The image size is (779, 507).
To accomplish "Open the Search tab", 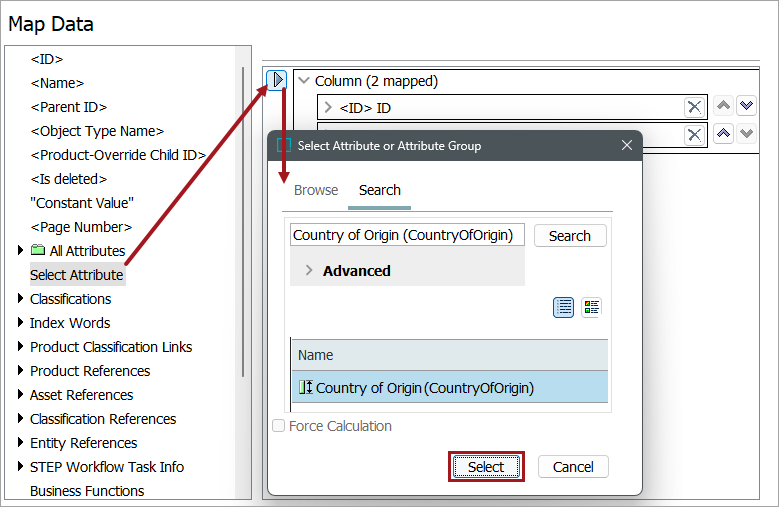I will click(x=380, y=190).
